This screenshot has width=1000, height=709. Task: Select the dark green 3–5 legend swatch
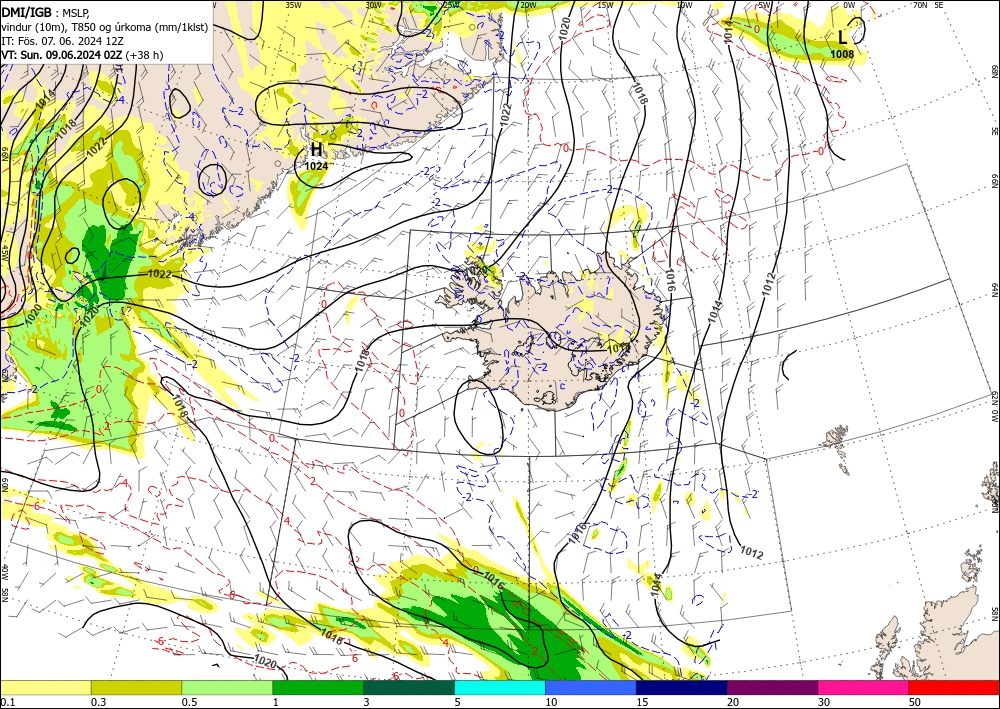(409, 687)
